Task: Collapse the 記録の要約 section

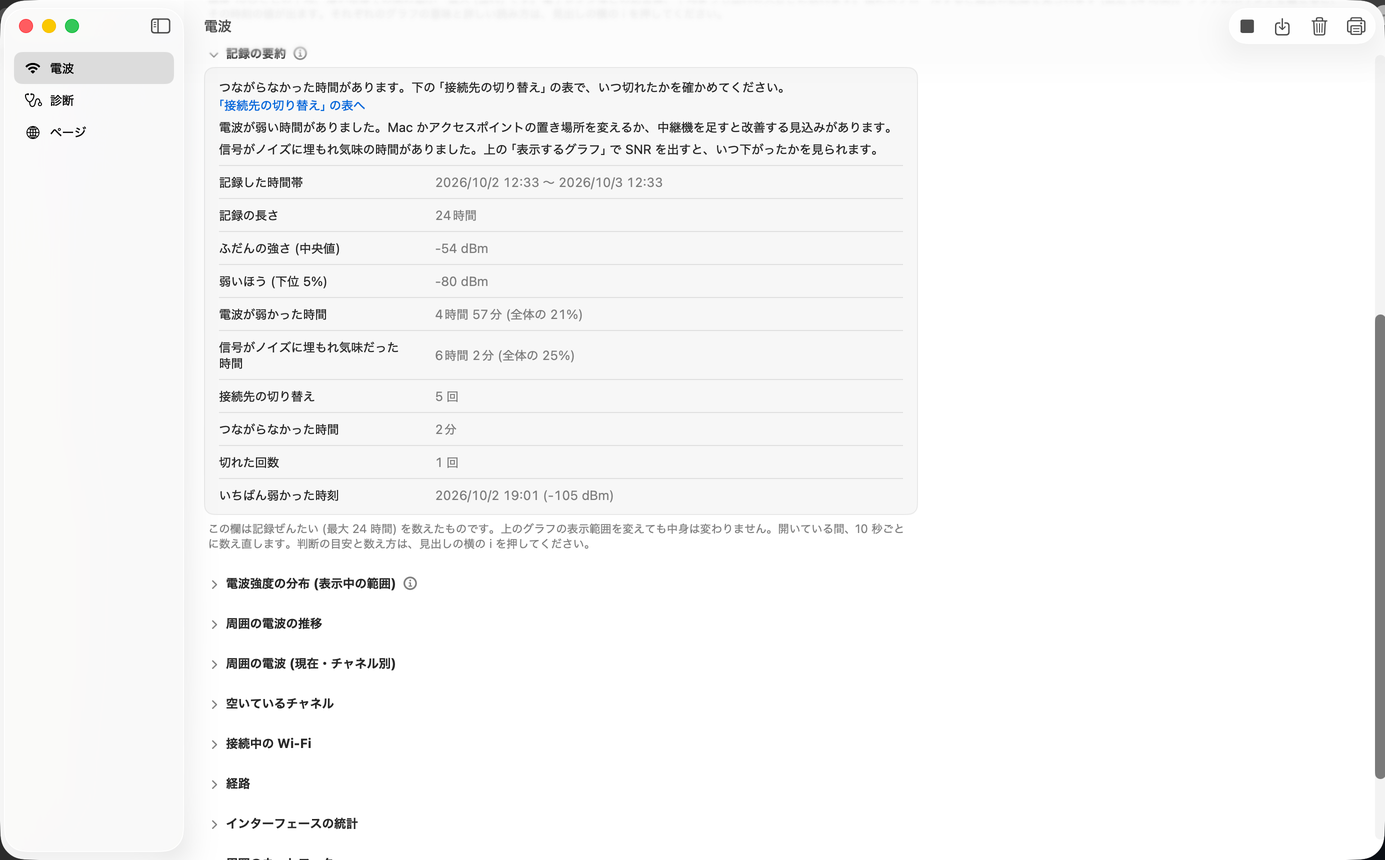Action: tap(214, 54)
